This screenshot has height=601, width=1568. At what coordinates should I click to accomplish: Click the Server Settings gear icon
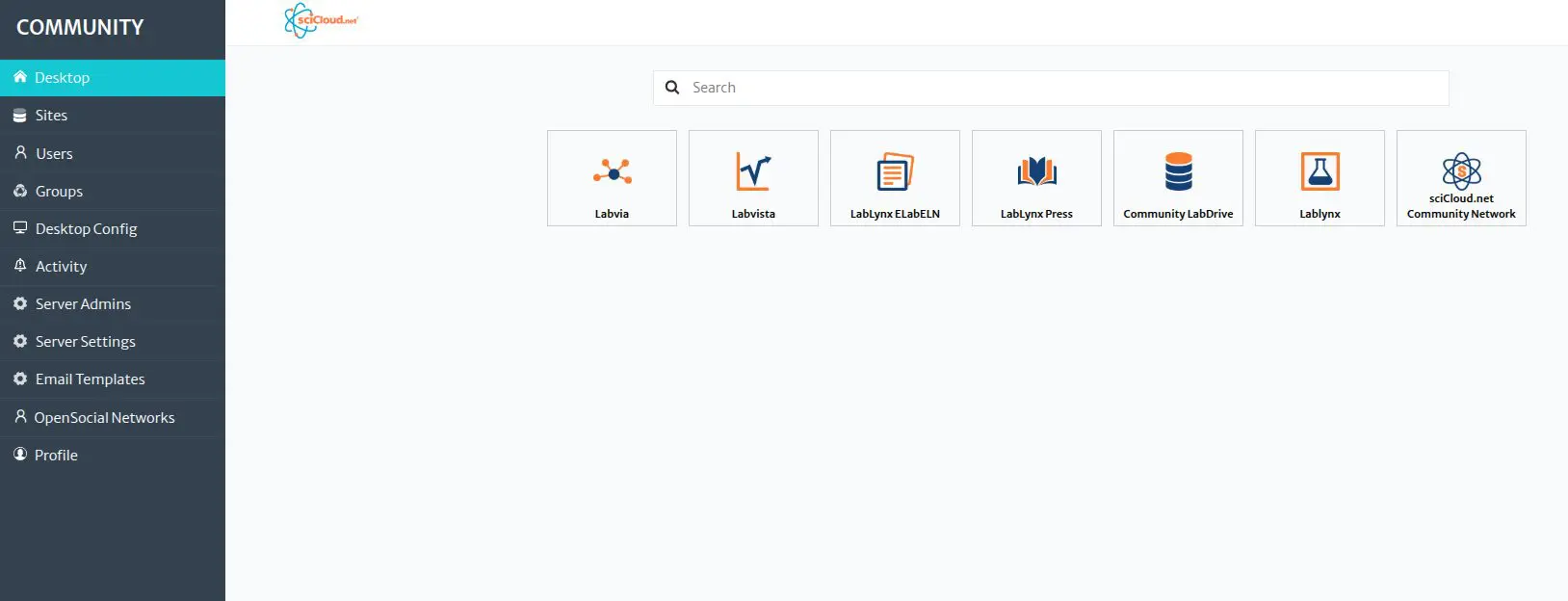20,341
